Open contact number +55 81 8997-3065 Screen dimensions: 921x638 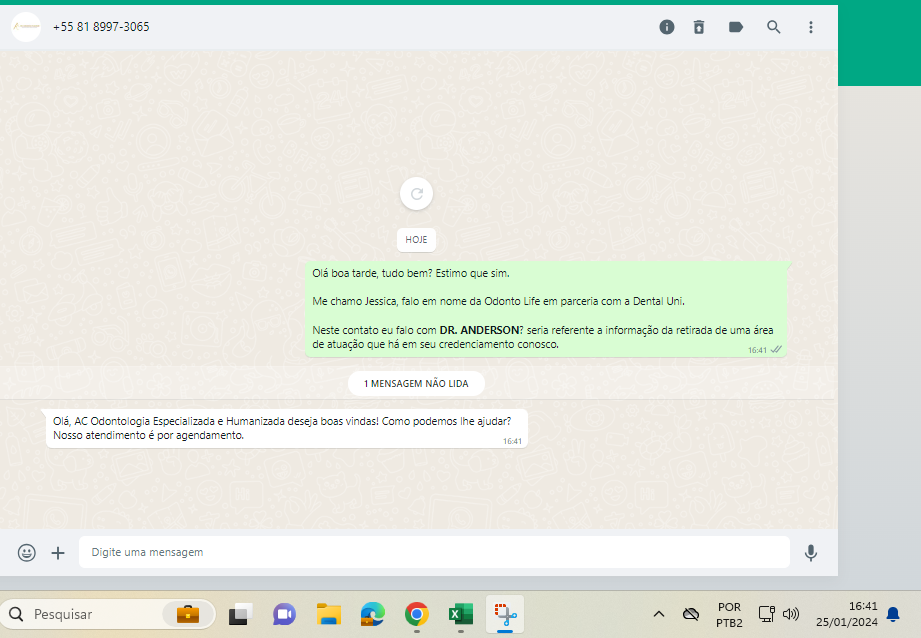coord(101,27)
